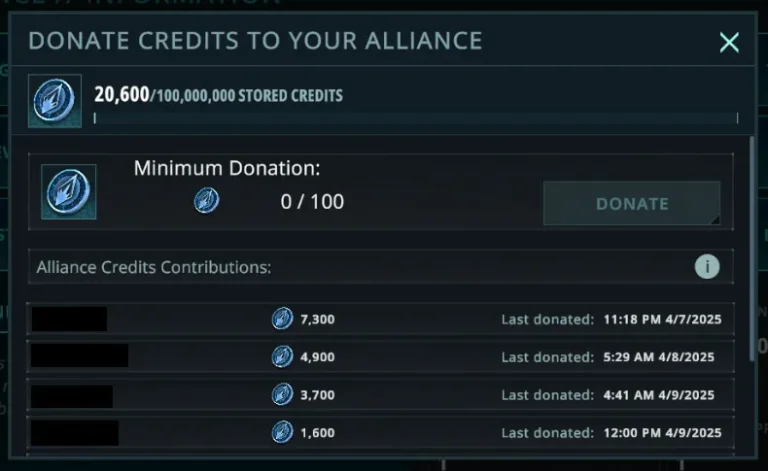Click the stored credits icon at top

point(55,99)
